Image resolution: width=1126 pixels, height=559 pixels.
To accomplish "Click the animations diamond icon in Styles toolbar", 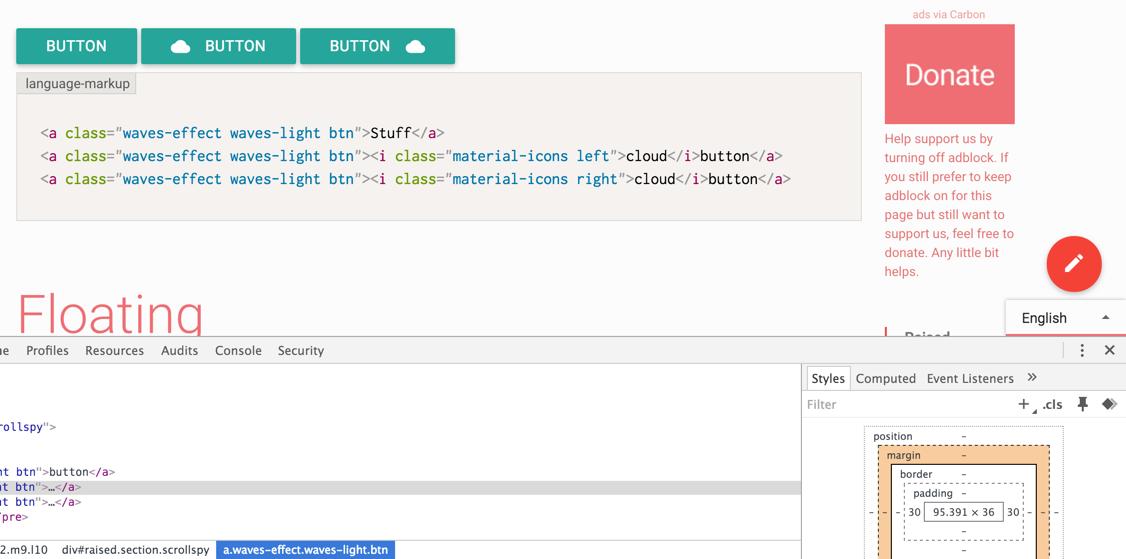I will (x=1109, y=405).
